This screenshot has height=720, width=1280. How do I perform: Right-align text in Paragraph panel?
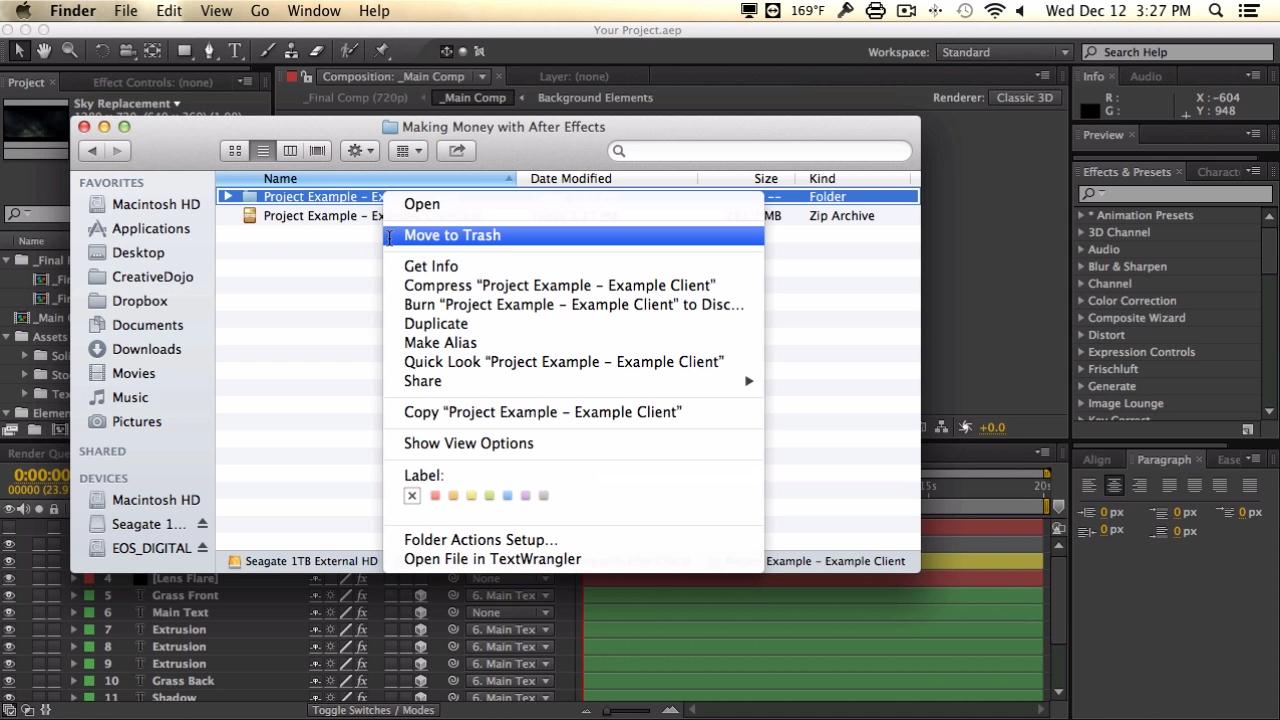pos(1139,485)
